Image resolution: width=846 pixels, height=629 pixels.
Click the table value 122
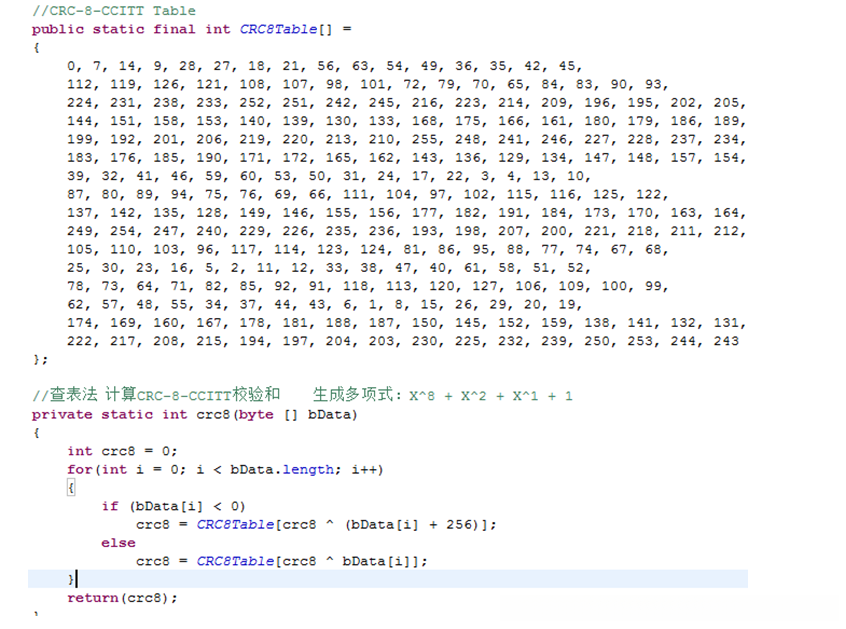[649, 194]
